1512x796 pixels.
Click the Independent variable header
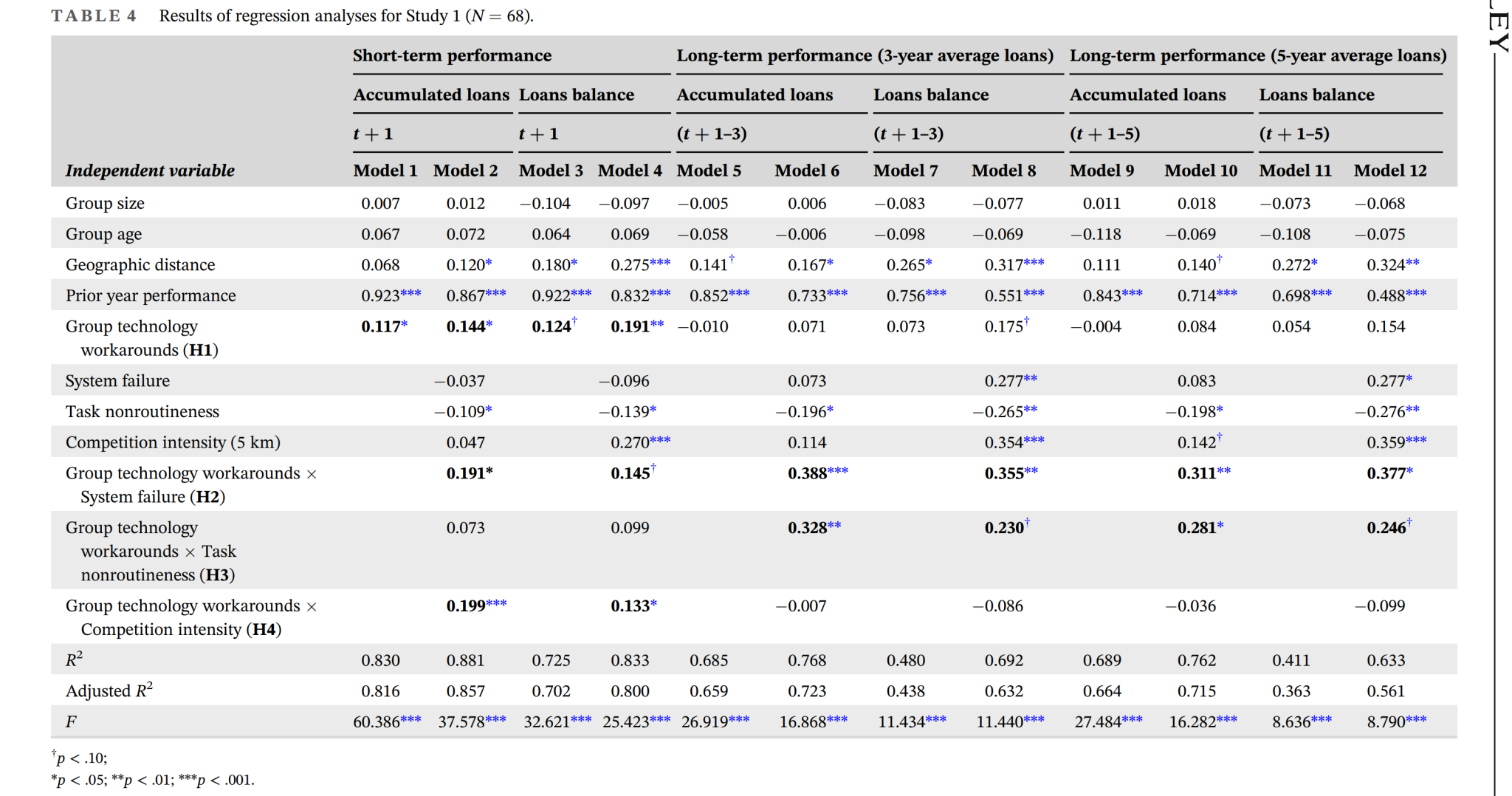tap(150, 171)
